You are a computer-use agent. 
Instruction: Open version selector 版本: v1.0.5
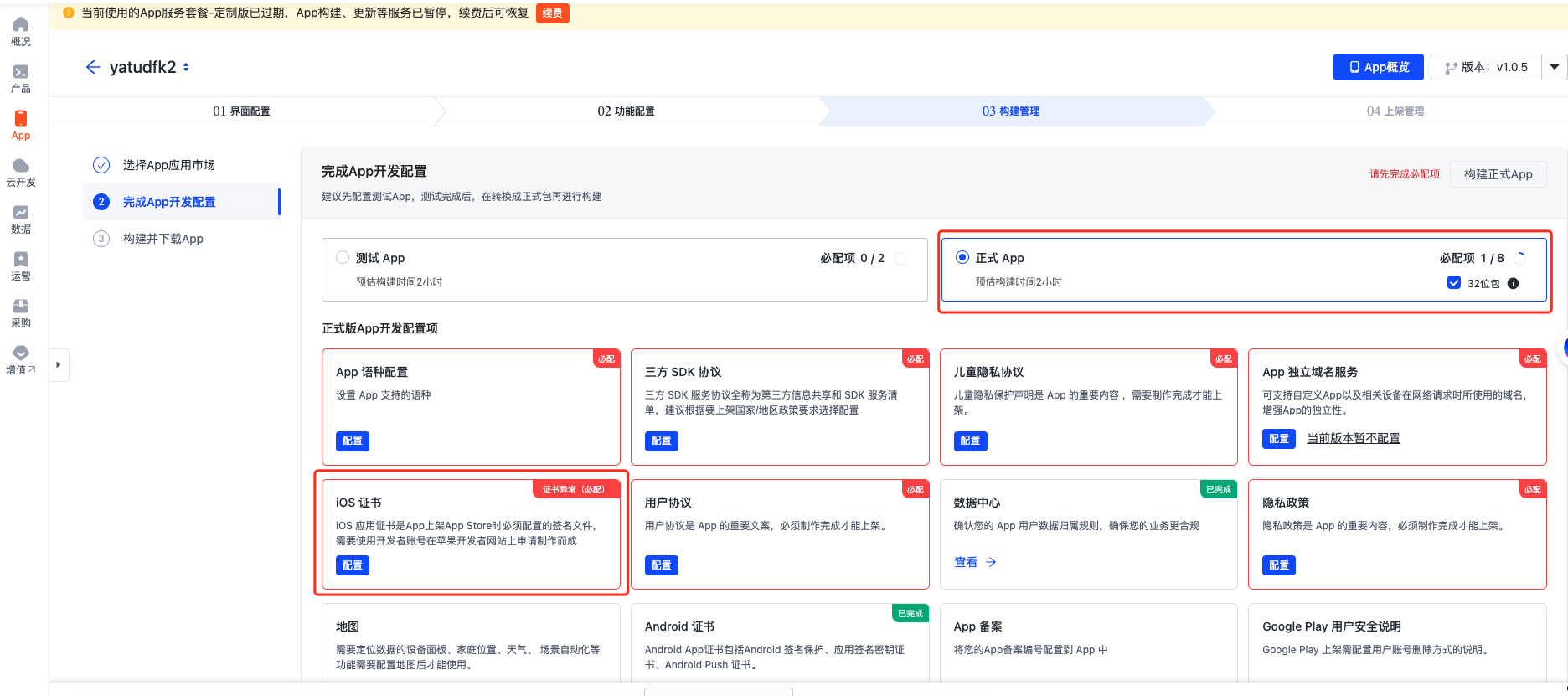(x=1487, y=67)
